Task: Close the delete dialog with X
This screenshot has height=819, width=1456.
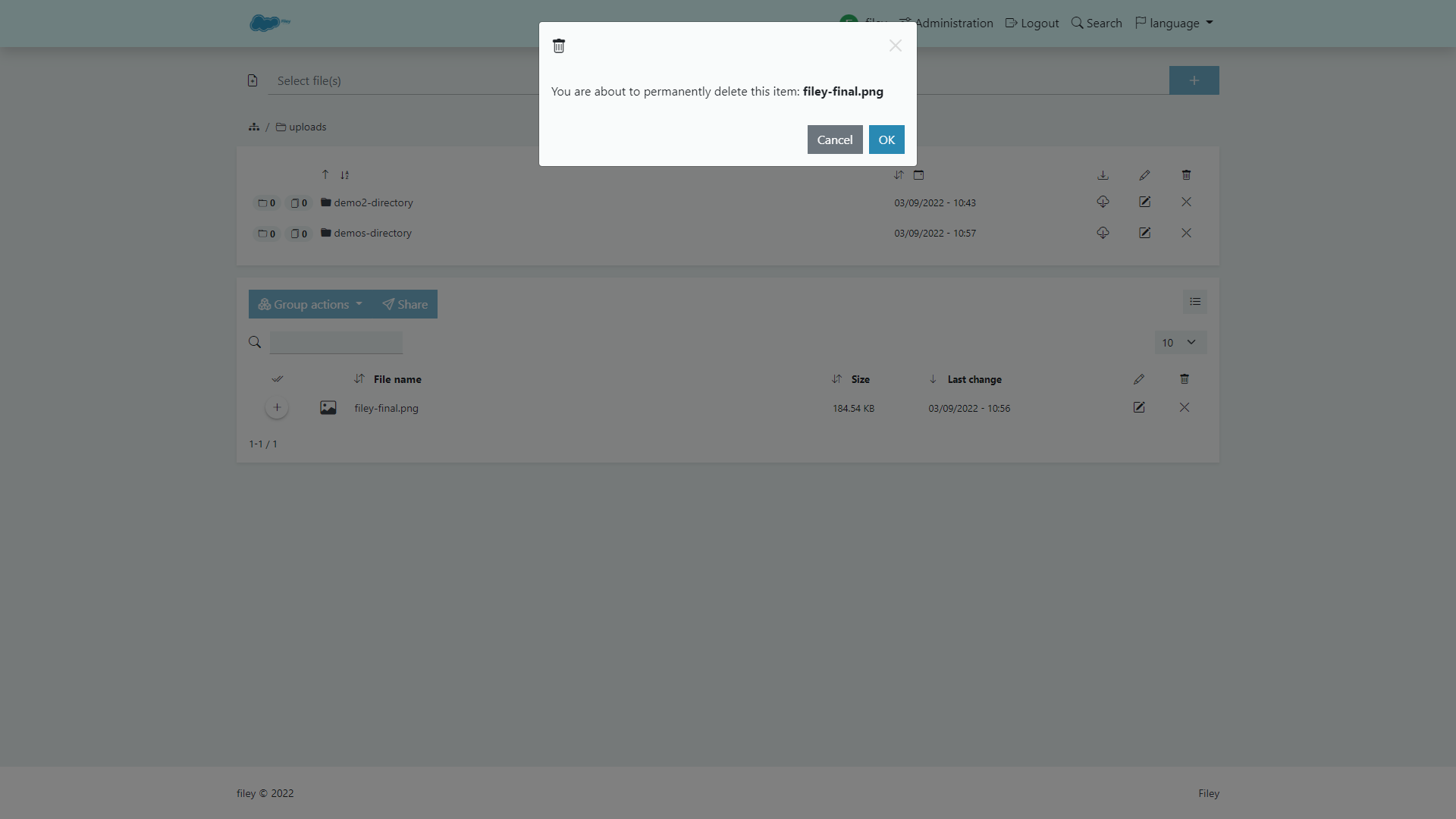Action: click(x=895, y=45)
